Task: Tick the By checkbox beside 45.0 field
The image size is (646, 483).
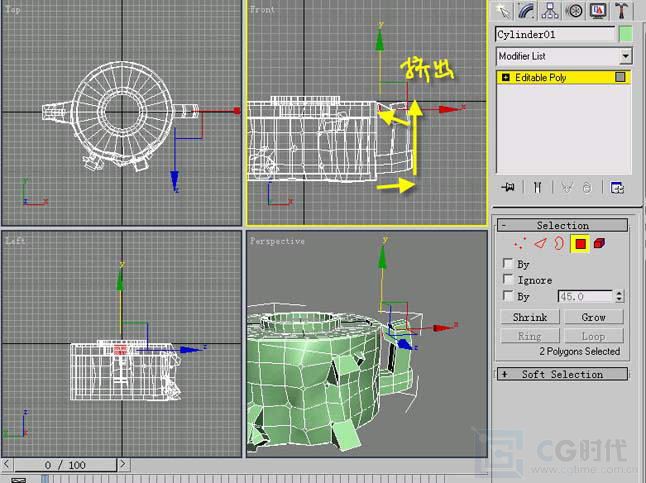Action: [508, 296]
